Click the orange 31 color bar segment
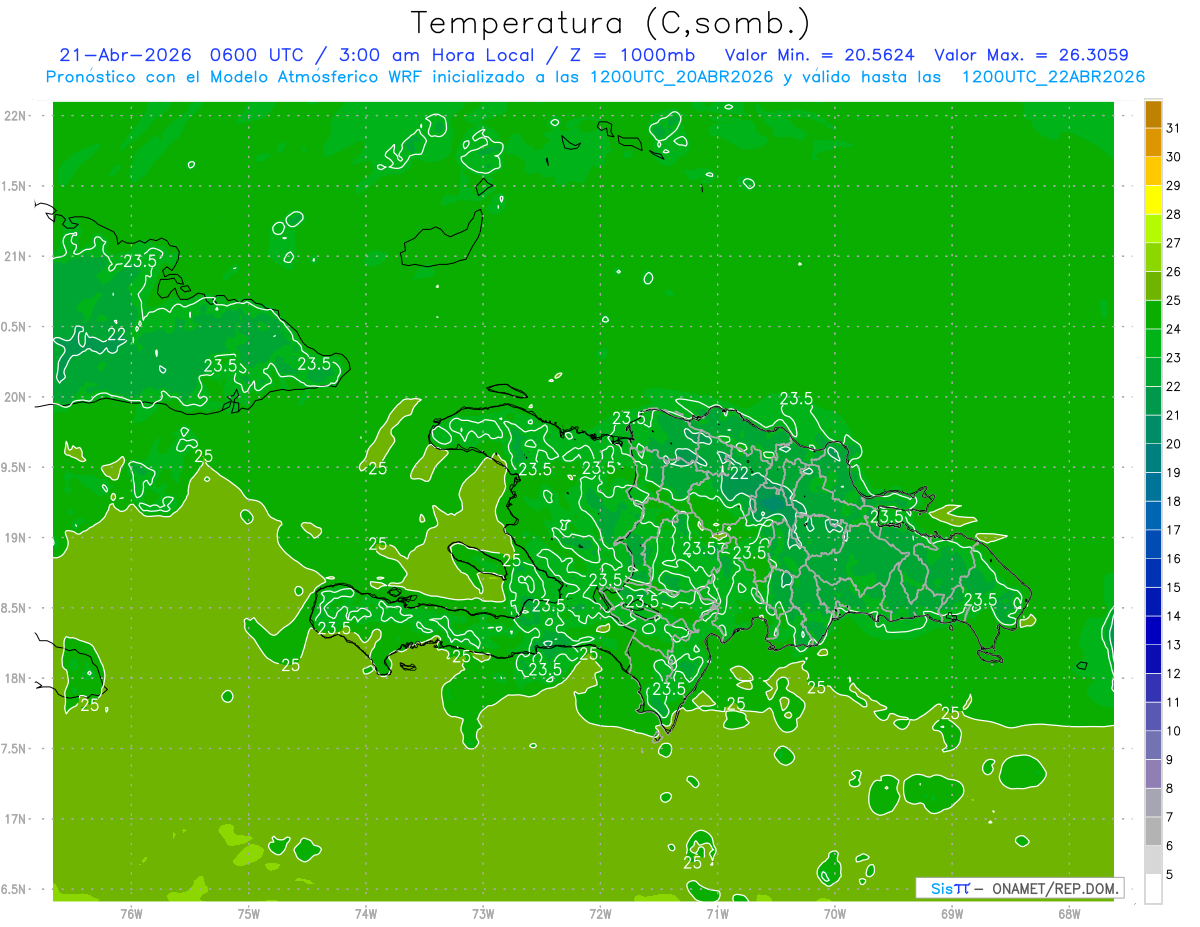This screenshot has width=1200, height=927. tap(1153, 115)
